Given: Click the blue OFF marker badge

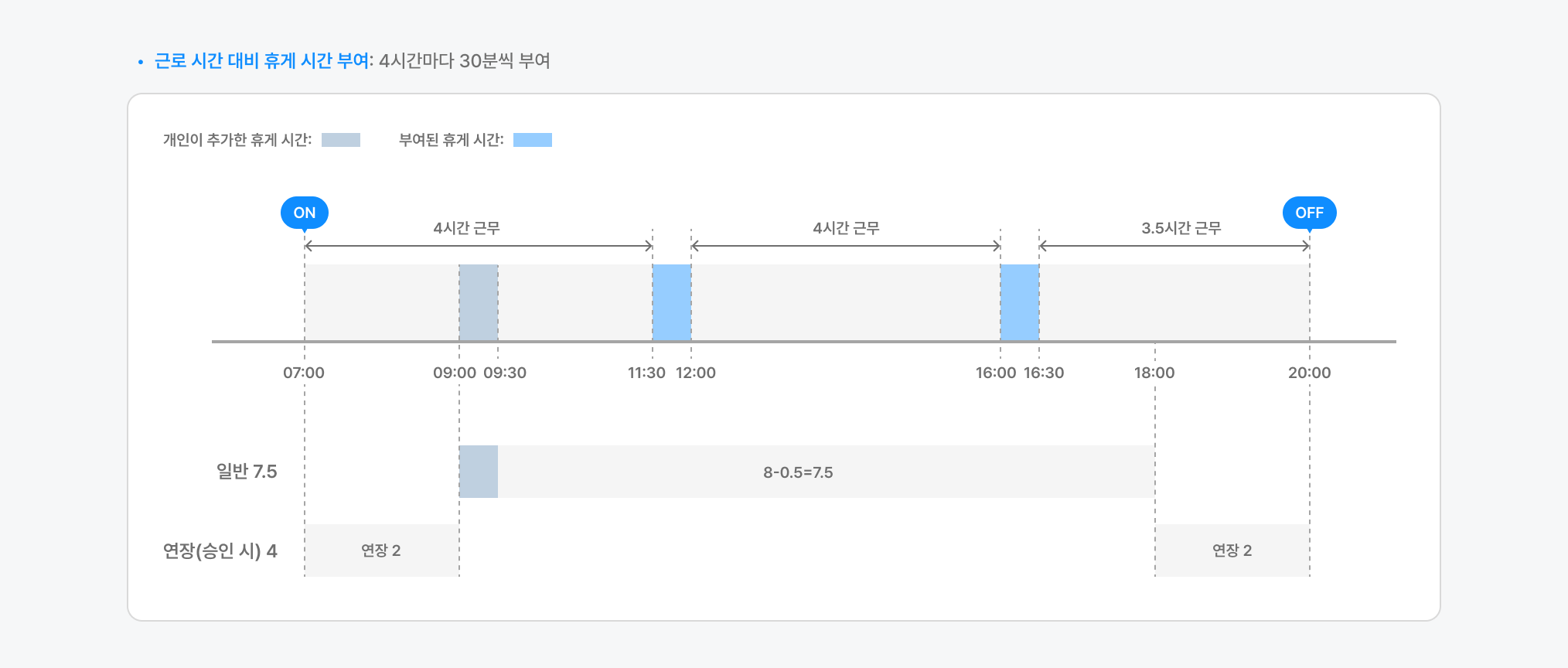Looking at the screenshot, I should (x=1309, y=213).
